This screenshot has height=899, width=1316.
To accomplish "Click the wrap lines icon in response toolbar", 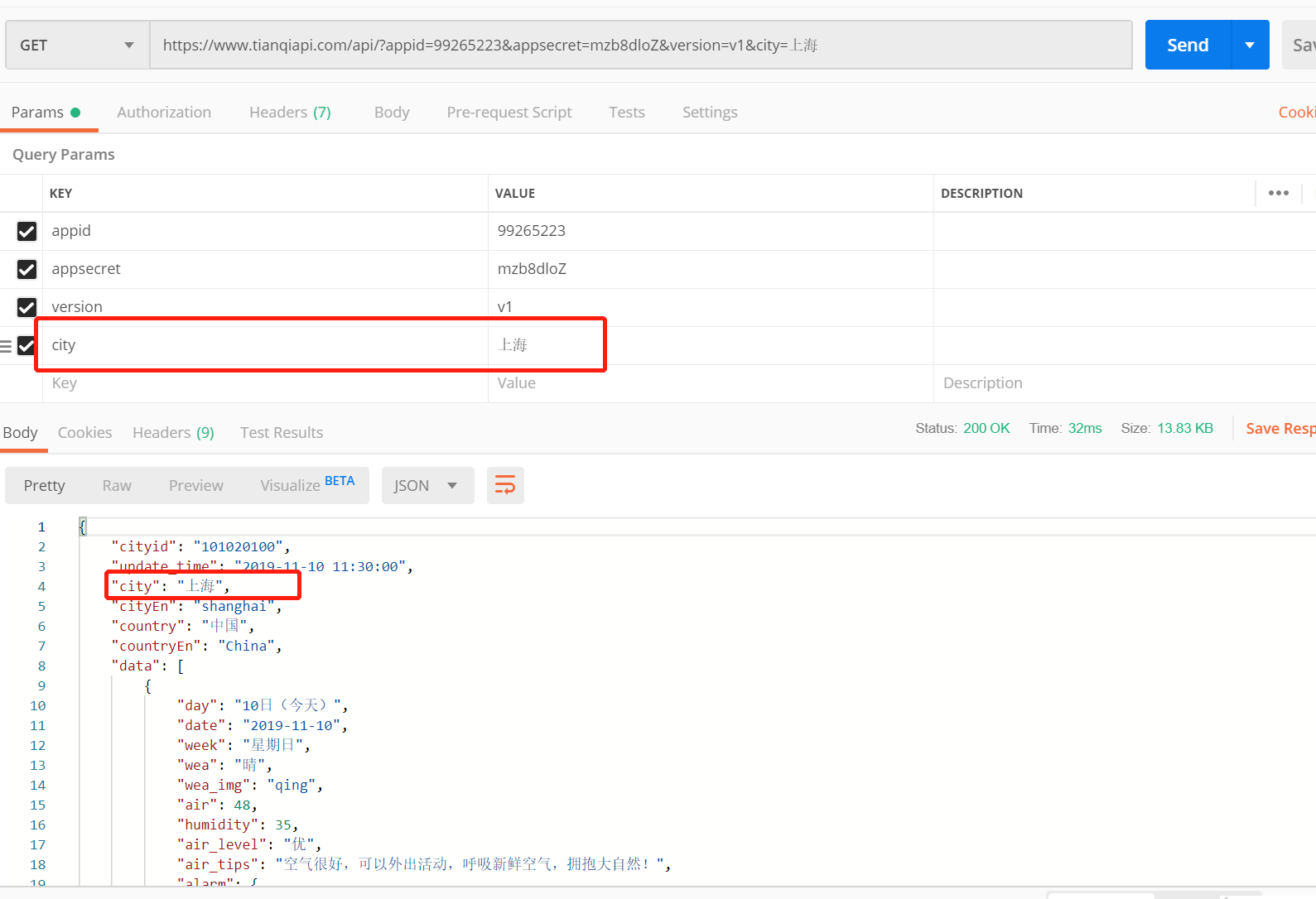I will pos(505,485).
